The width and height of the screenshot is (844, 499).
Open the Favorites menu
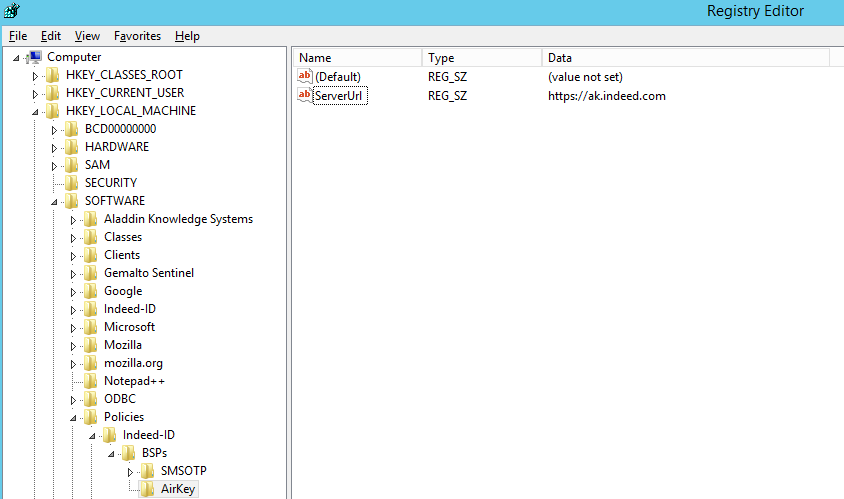tap(137, 36)
